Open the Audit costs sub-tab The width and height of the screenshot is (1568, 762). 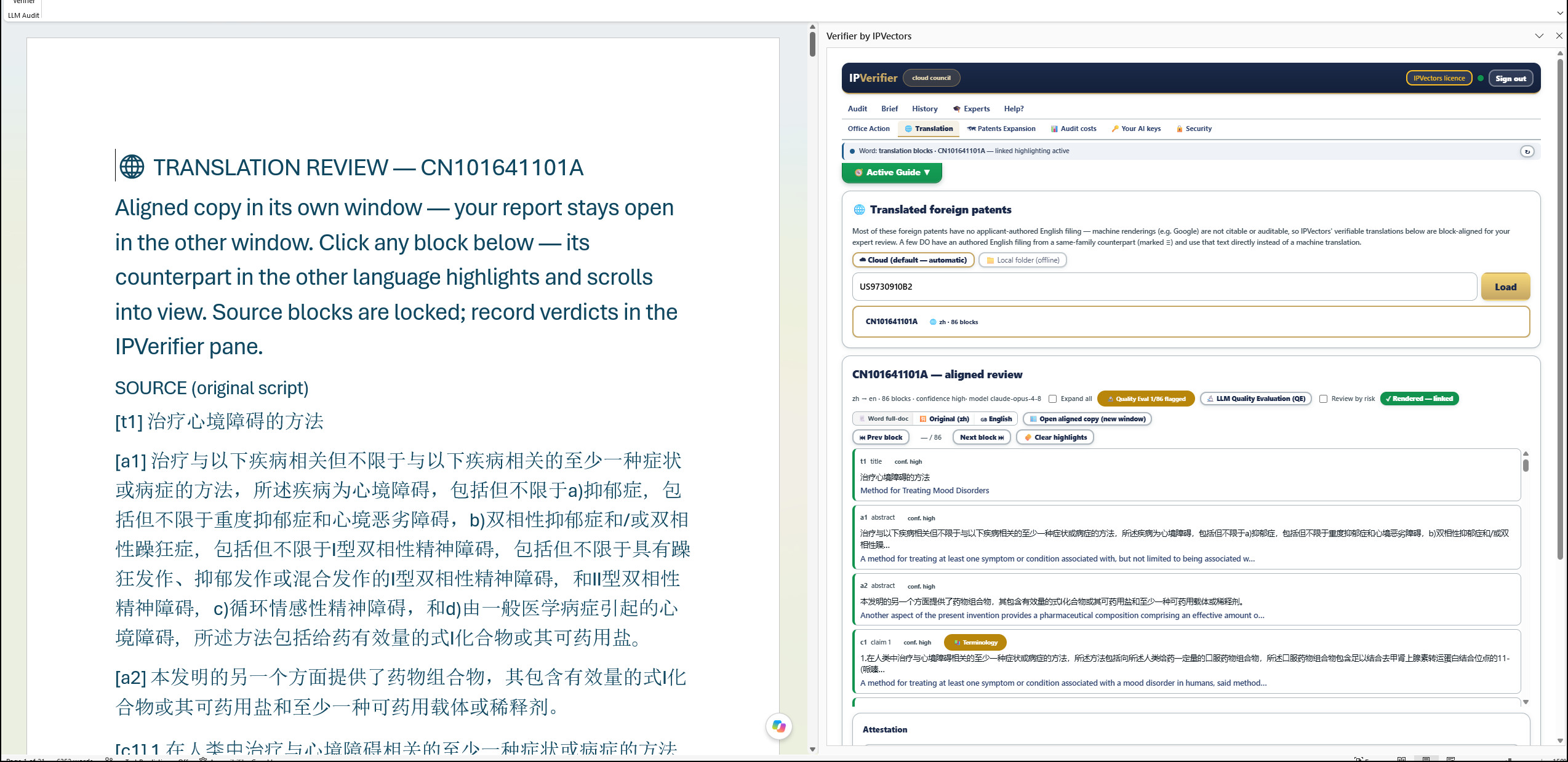(1074, 129)
